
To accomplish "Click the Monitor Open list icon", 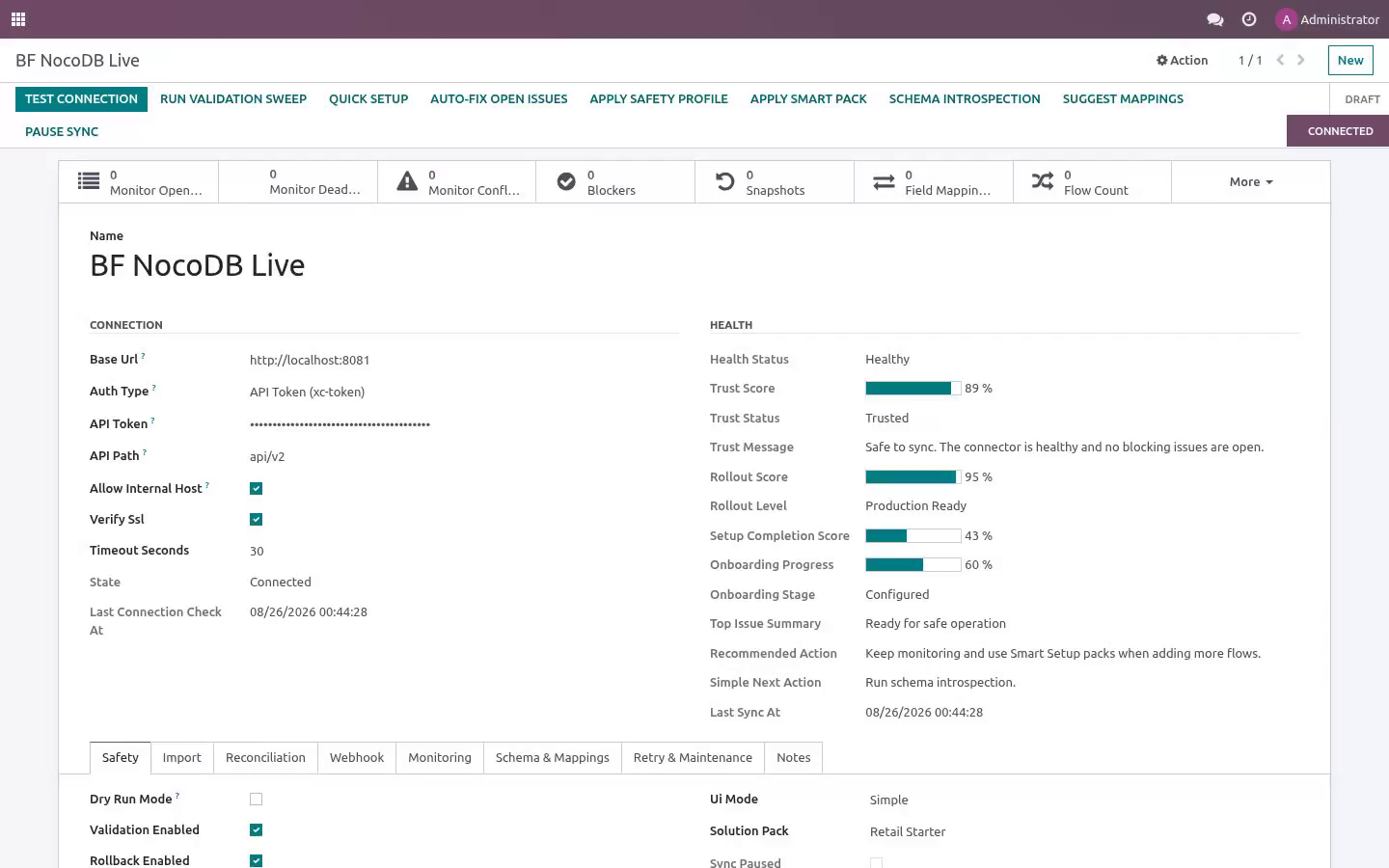I will pyautogui.click(x=89, y=181).
